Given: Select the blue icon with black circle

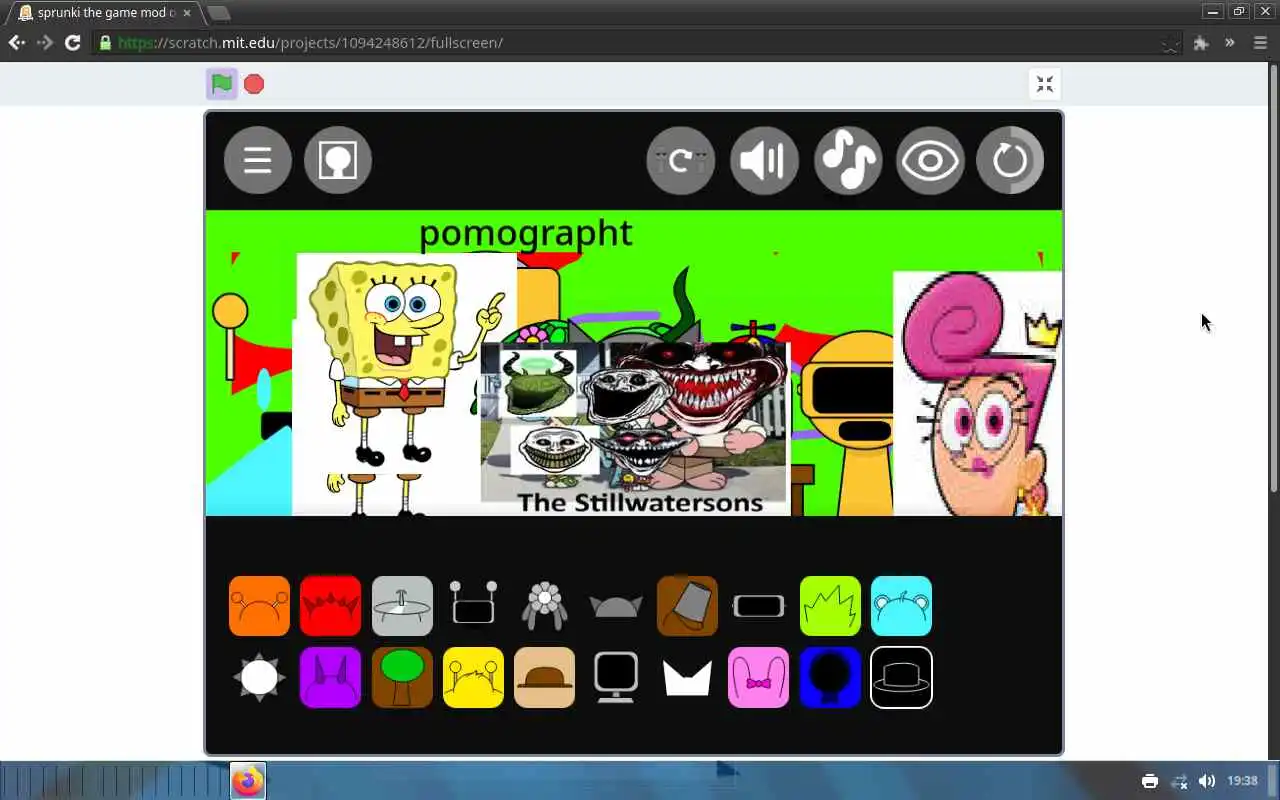Looking at the screenshot, I should [x=830, y=677].
